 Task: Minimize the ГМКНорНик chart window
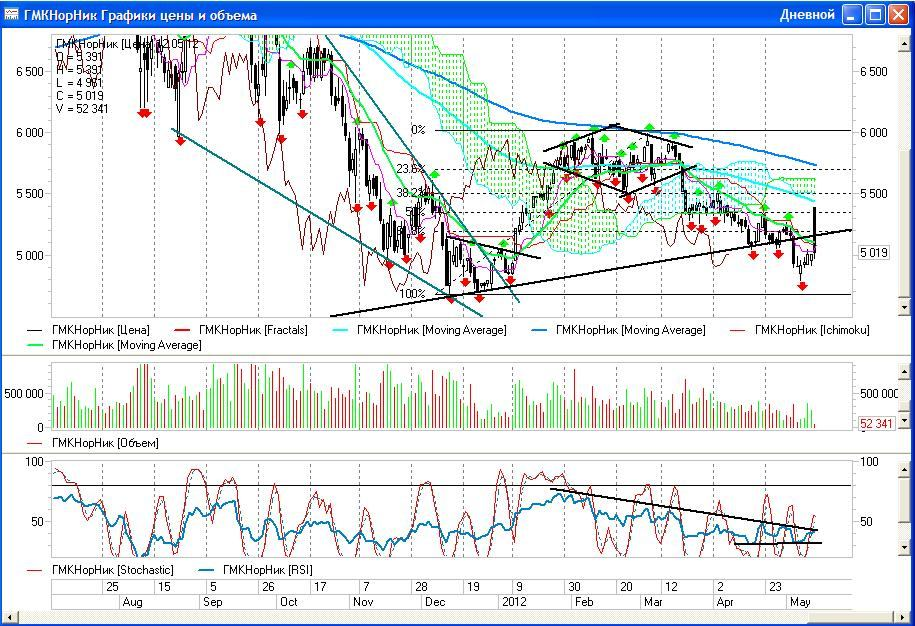pos(852,15)
